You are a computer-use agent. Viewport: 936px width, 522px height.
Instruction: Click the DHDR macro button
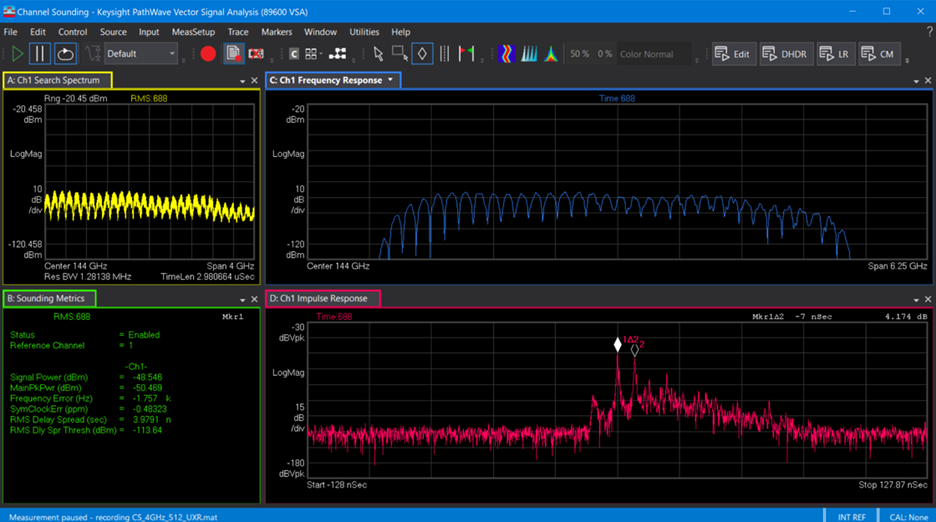(x=785, y=54)
